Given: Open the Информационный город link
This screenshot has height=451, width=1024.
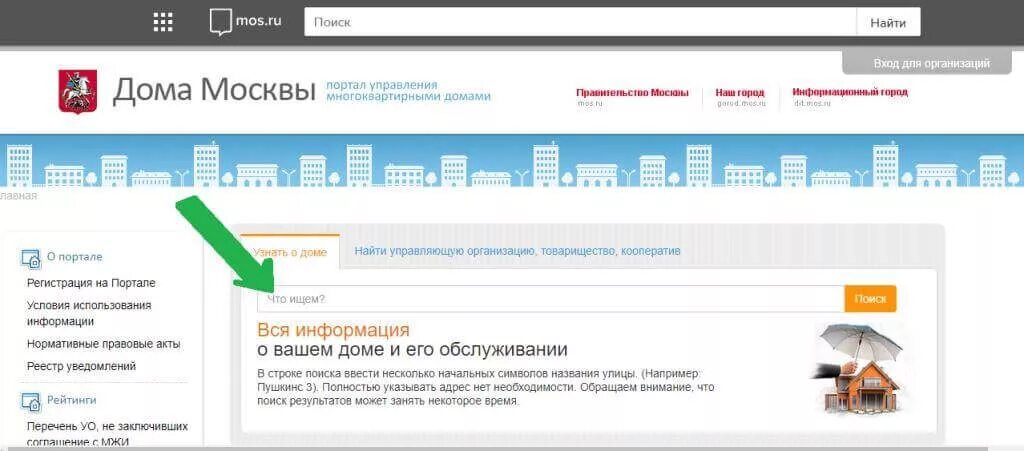Looking at the screenshot, I should (850, 92).
